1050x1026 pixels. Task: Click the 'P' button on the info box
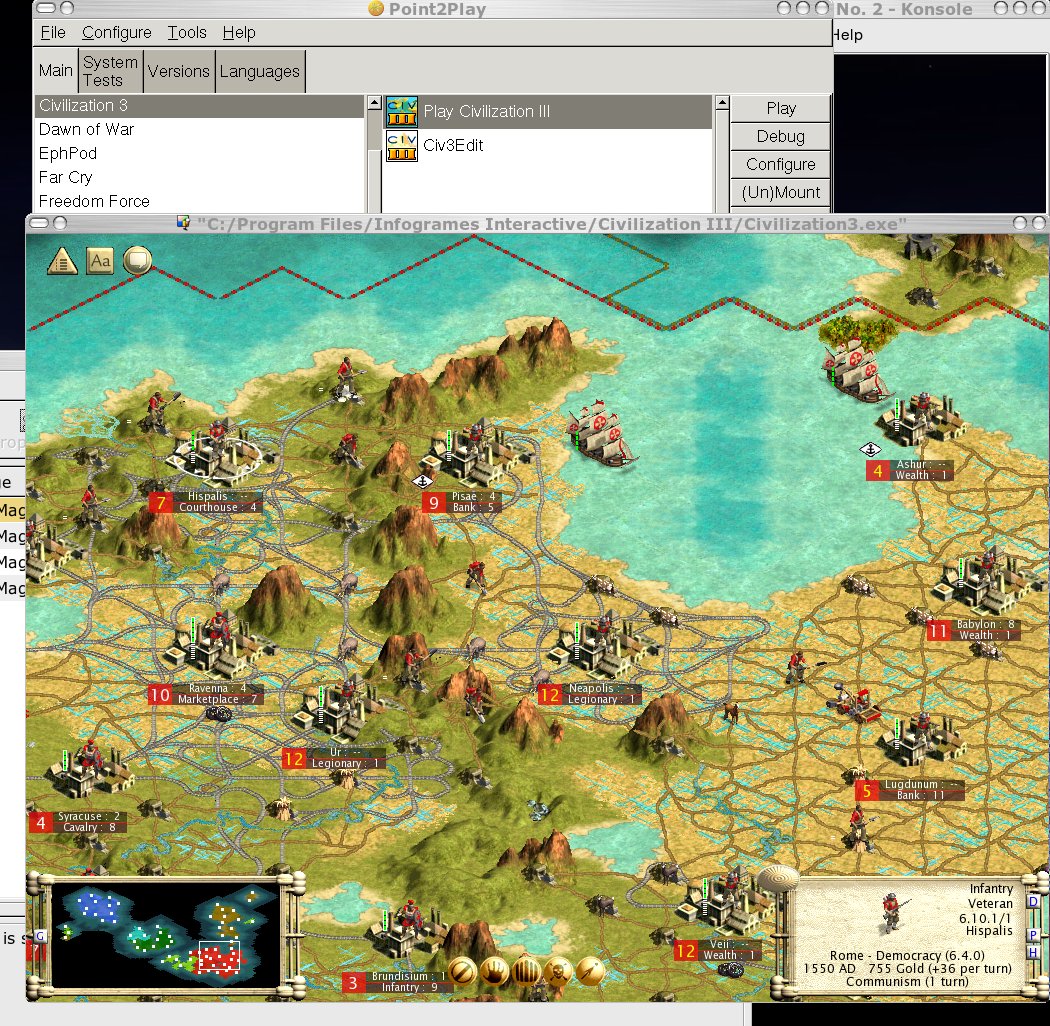point(1033,935)
